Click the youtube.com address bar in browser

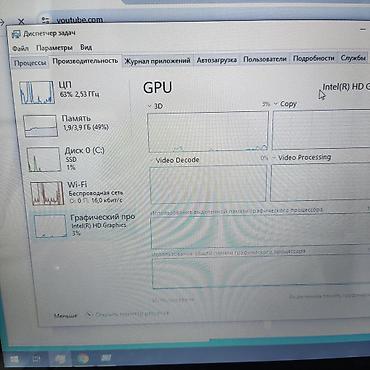[80, 20]
